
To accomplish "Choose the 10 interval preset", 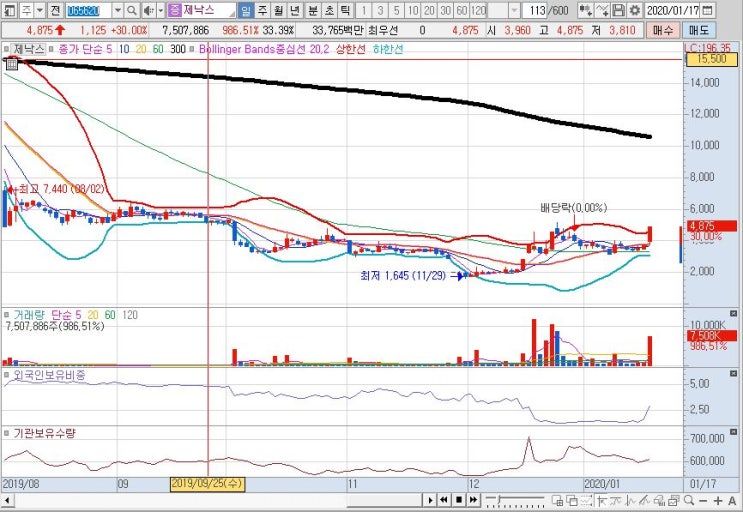I will tap(413, 10).
